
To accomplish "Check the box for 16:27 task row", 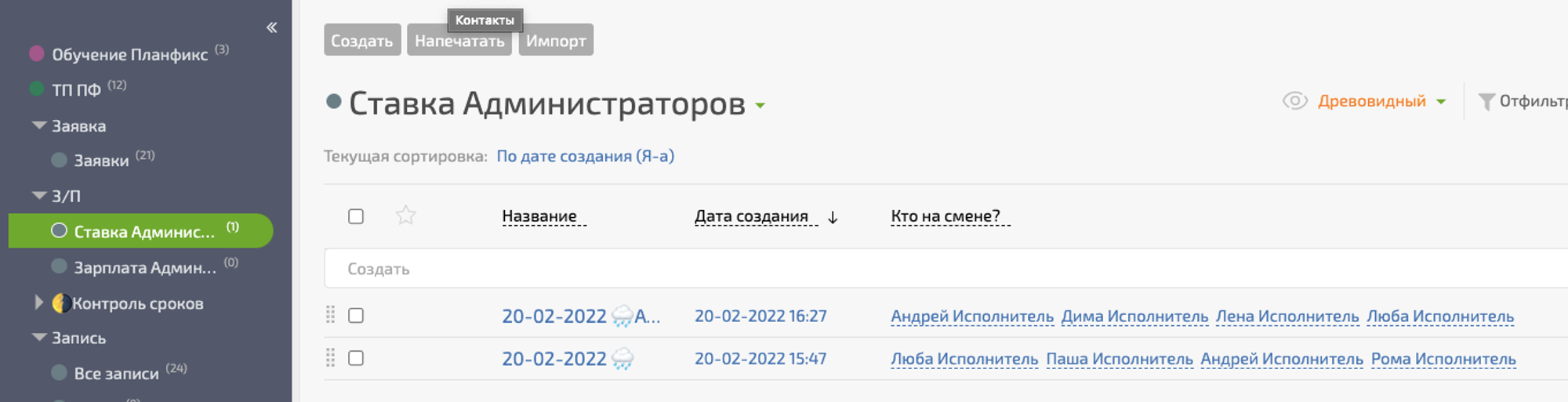I will pyautogui.click(x=356, y=315).
